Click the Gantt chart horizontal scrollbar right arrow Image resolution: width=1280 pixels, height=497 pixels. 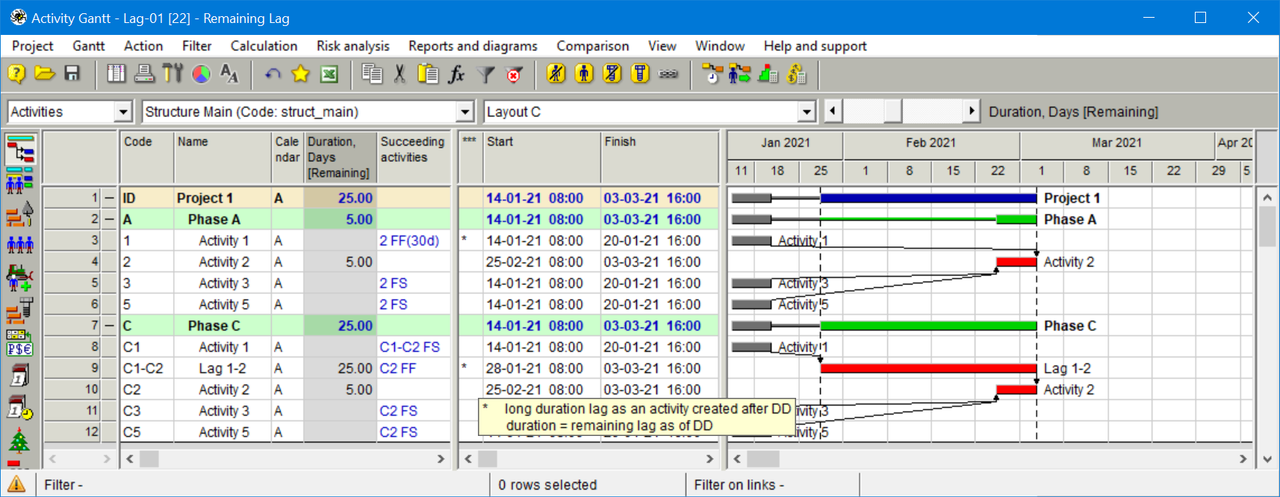[x=1243, y=459]
